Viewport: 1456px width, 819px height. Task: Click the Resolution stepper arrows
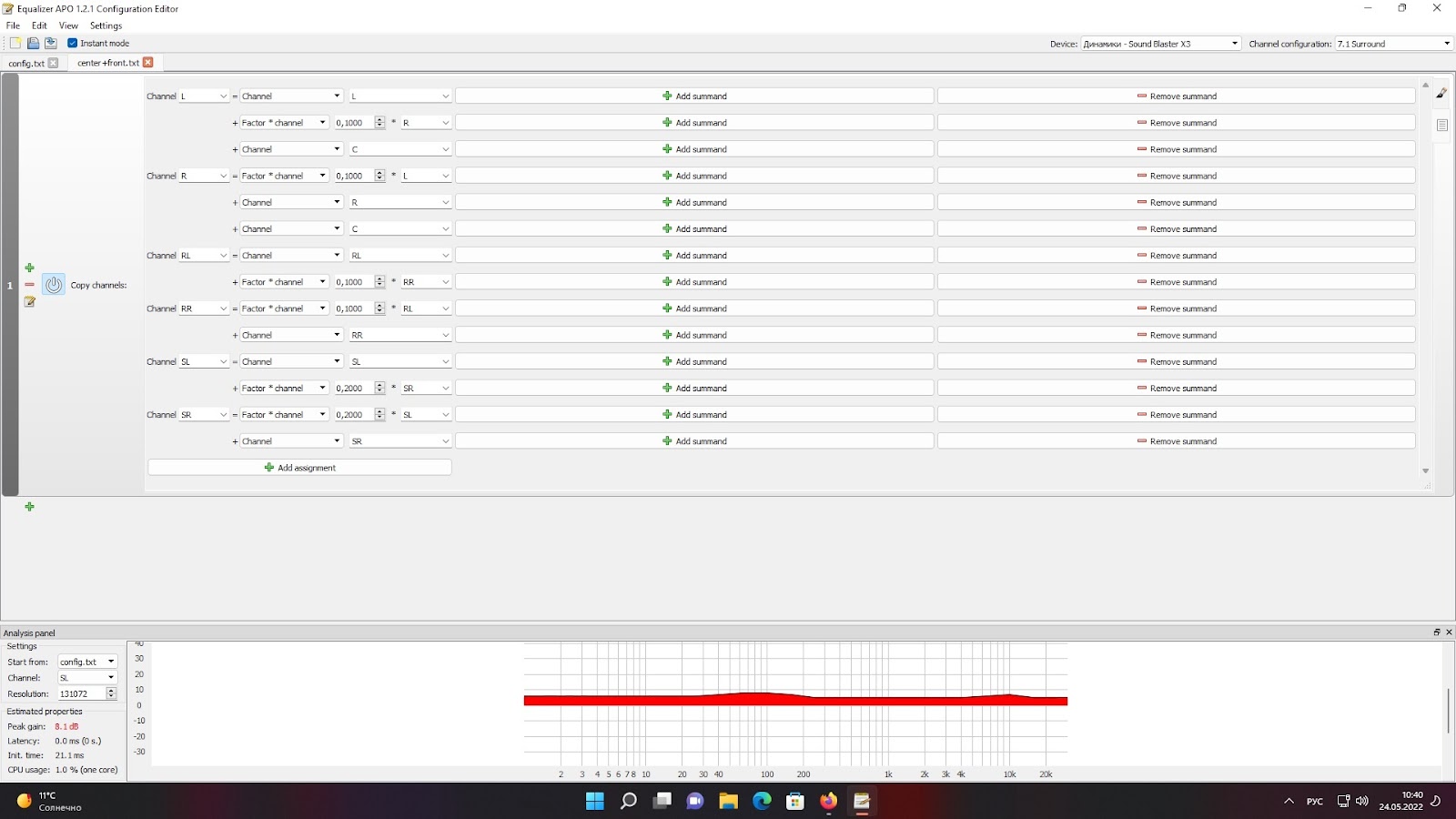point(111,693)
